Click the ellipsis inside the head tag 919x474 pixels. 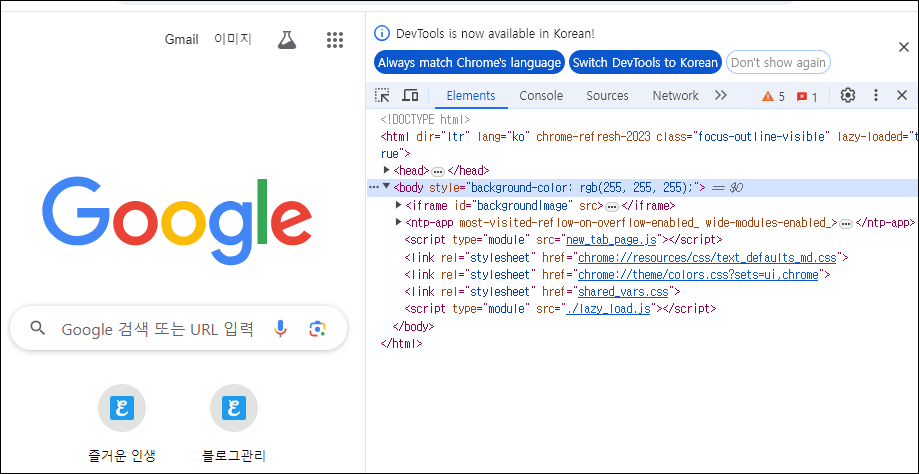(x=438, y=172)
